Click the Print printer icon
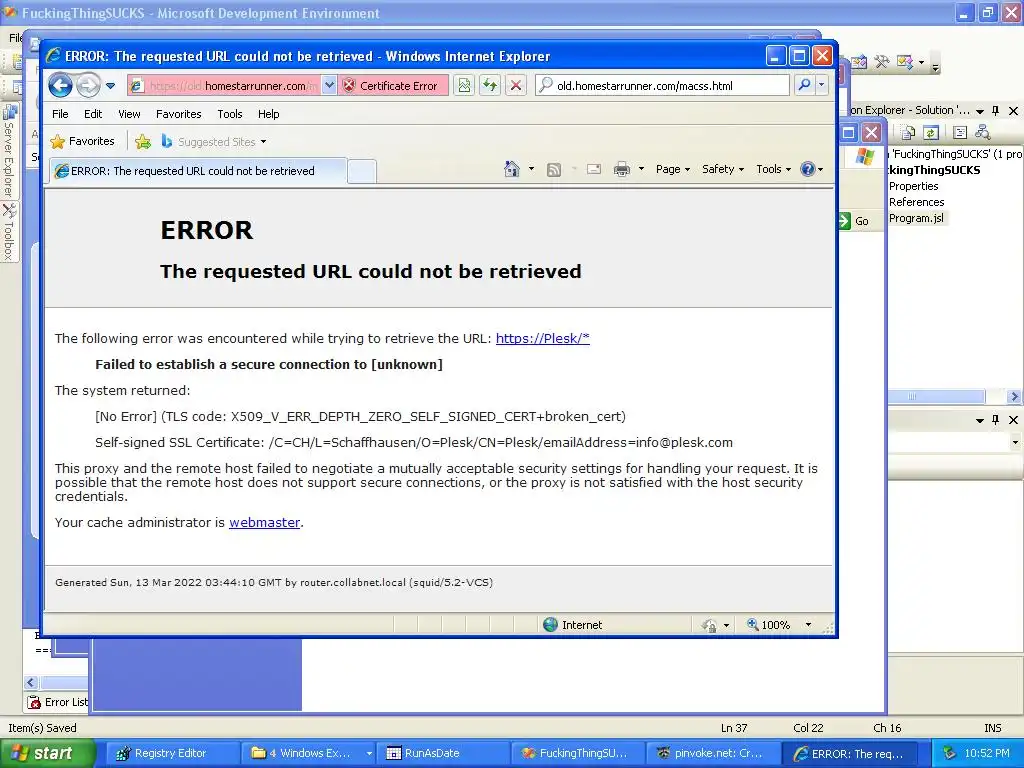Image resolution: width=1024 pixels, height=768 pixels. pyautogui.click(x=622, y=169)
